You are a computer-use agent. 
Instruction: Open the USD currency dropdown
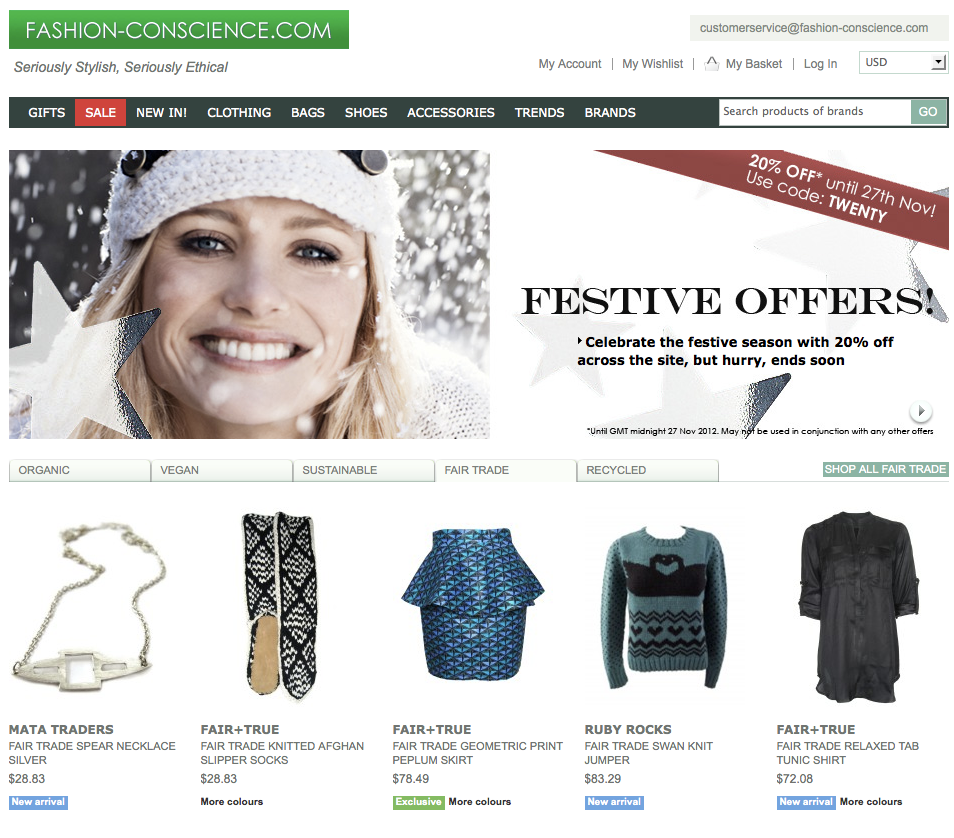tap(904, 62)
